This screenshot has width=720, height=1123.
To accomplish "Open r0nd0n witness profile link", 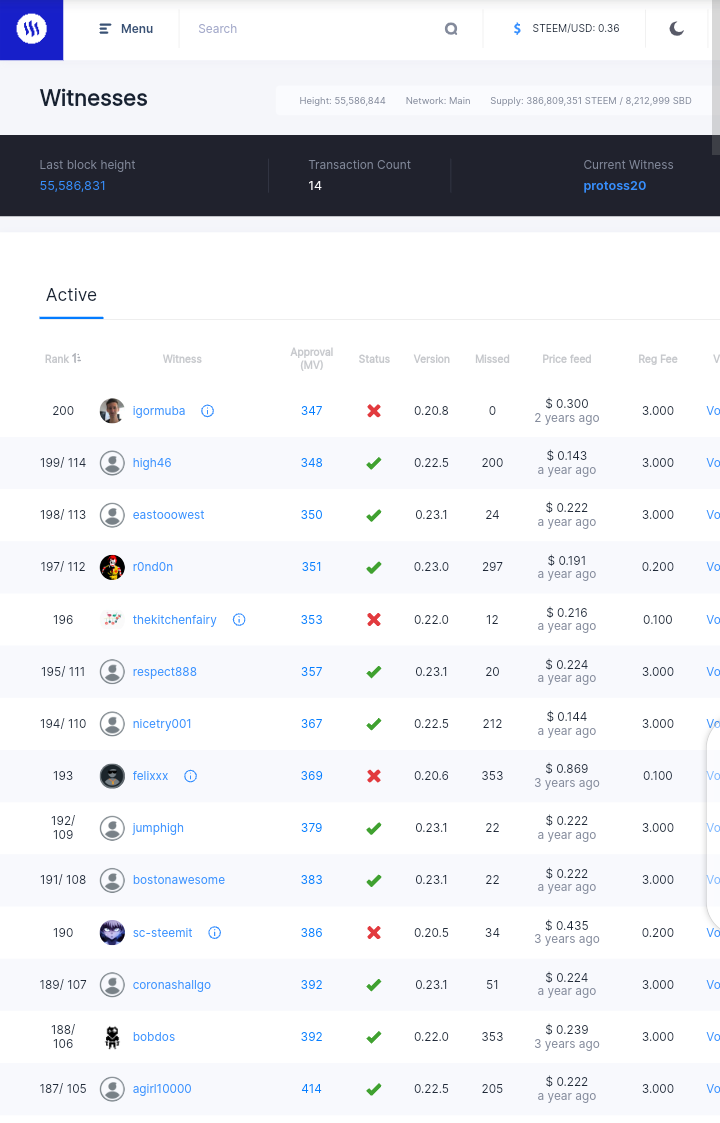I will pyautogui.click(x=153, y=567).
